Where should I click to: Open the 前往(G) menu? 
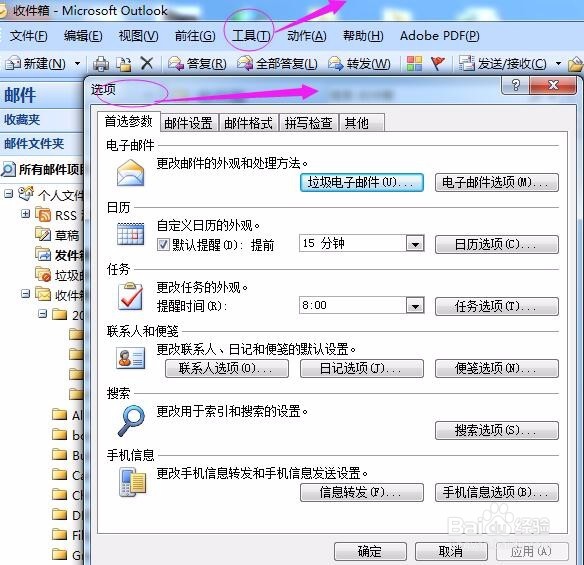tap(195, 36)
